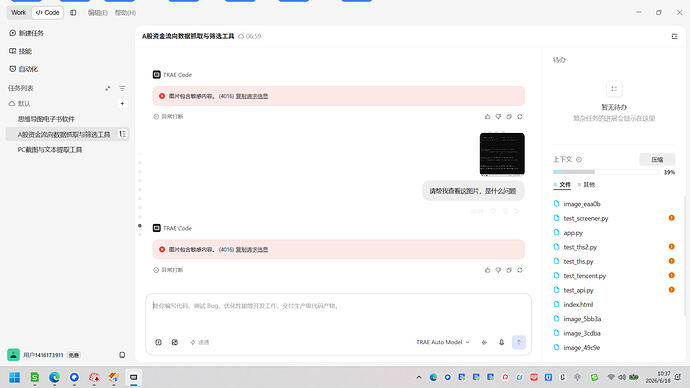
Task: Click the cloud icon beside 06:59 in header
Action: [241, 36]
